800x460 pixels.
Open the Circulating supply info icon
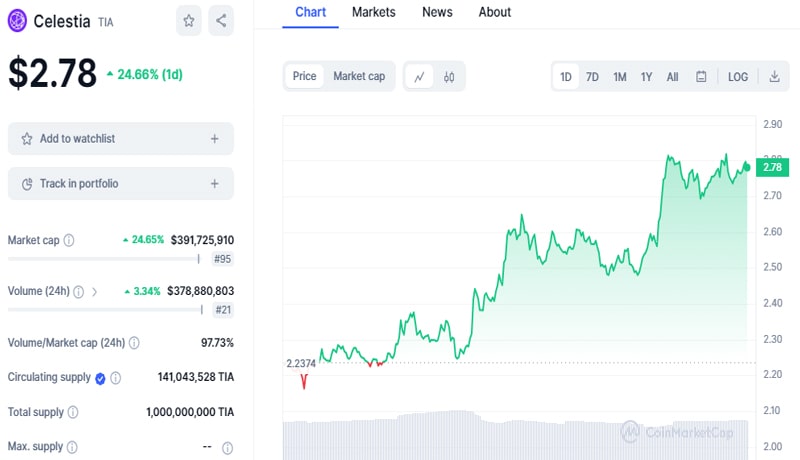tap(116, 378)
